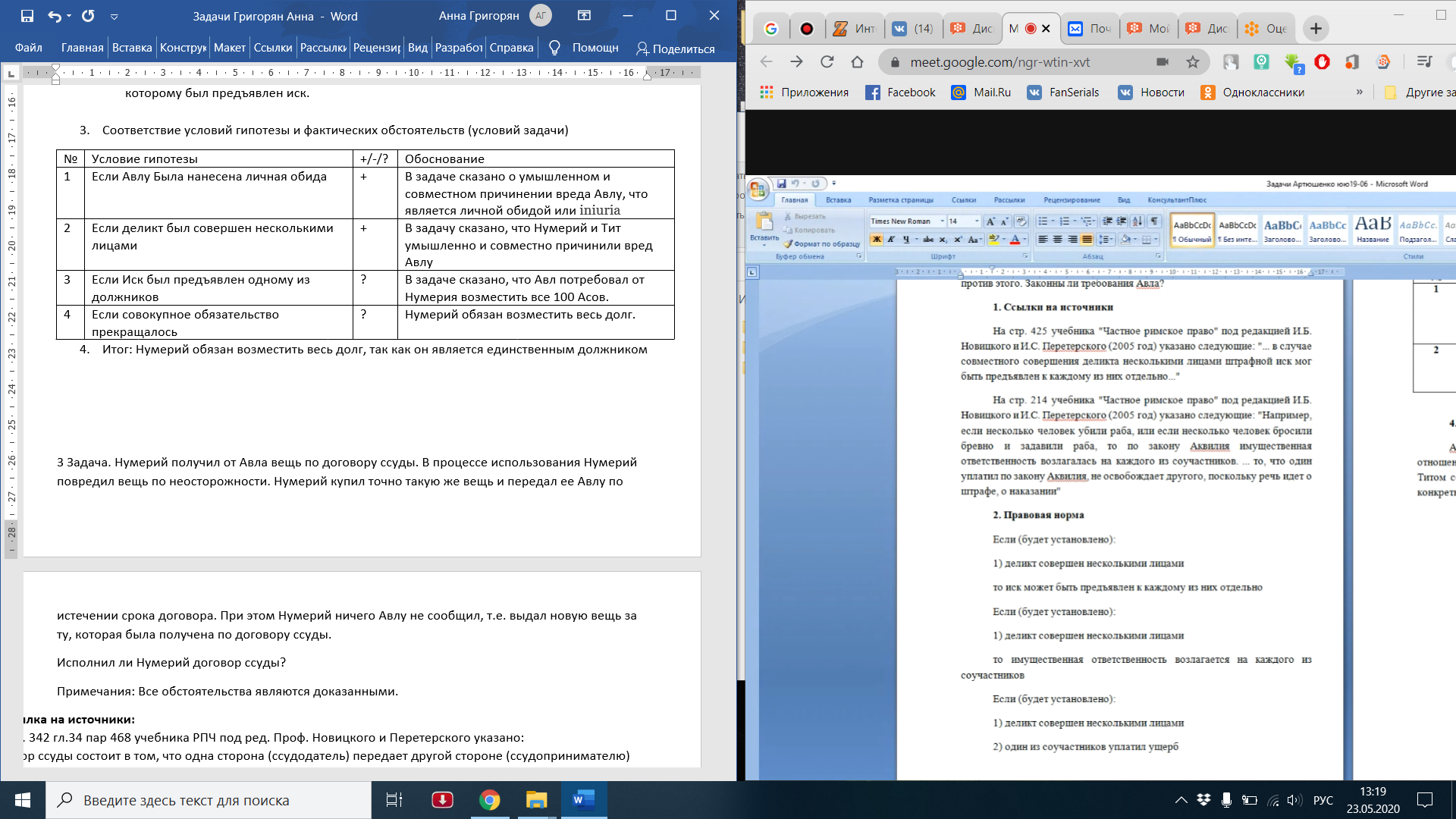Click the АГ user account avatar
The image size is (1456, 819).
(x=541, y=16)
